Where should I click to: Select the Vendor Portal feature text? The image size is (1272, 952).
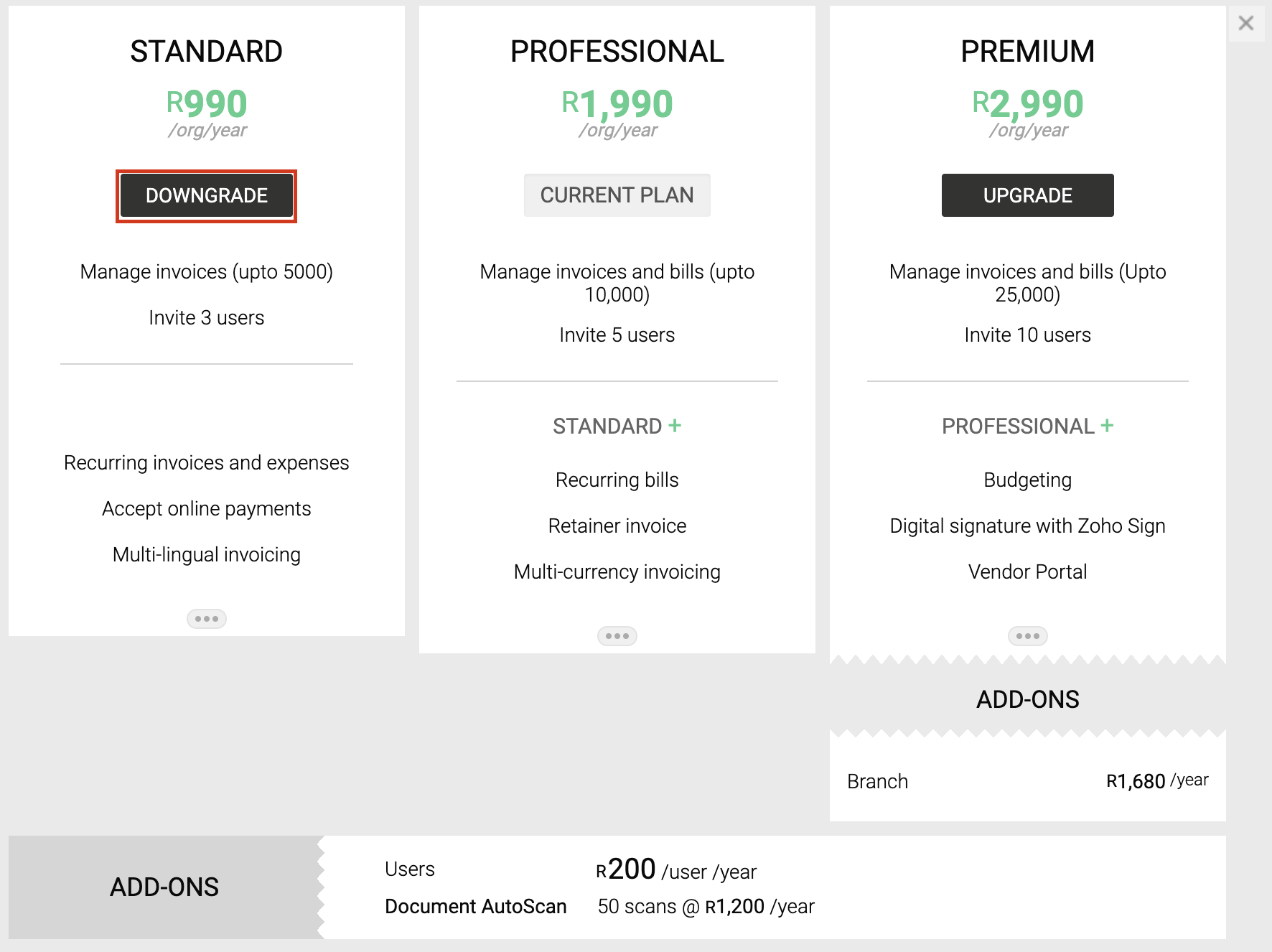point(1027,571)
